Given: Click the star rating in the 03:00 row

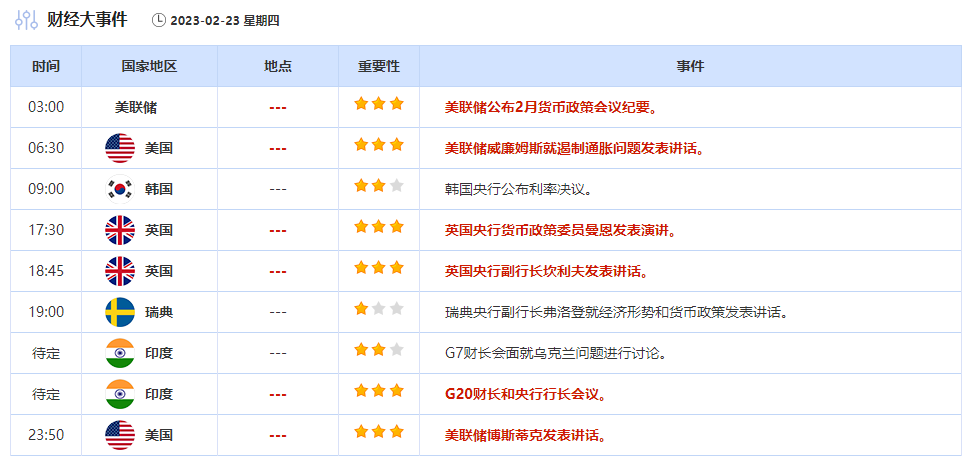Looking at the screenshot, I should 379,104.
